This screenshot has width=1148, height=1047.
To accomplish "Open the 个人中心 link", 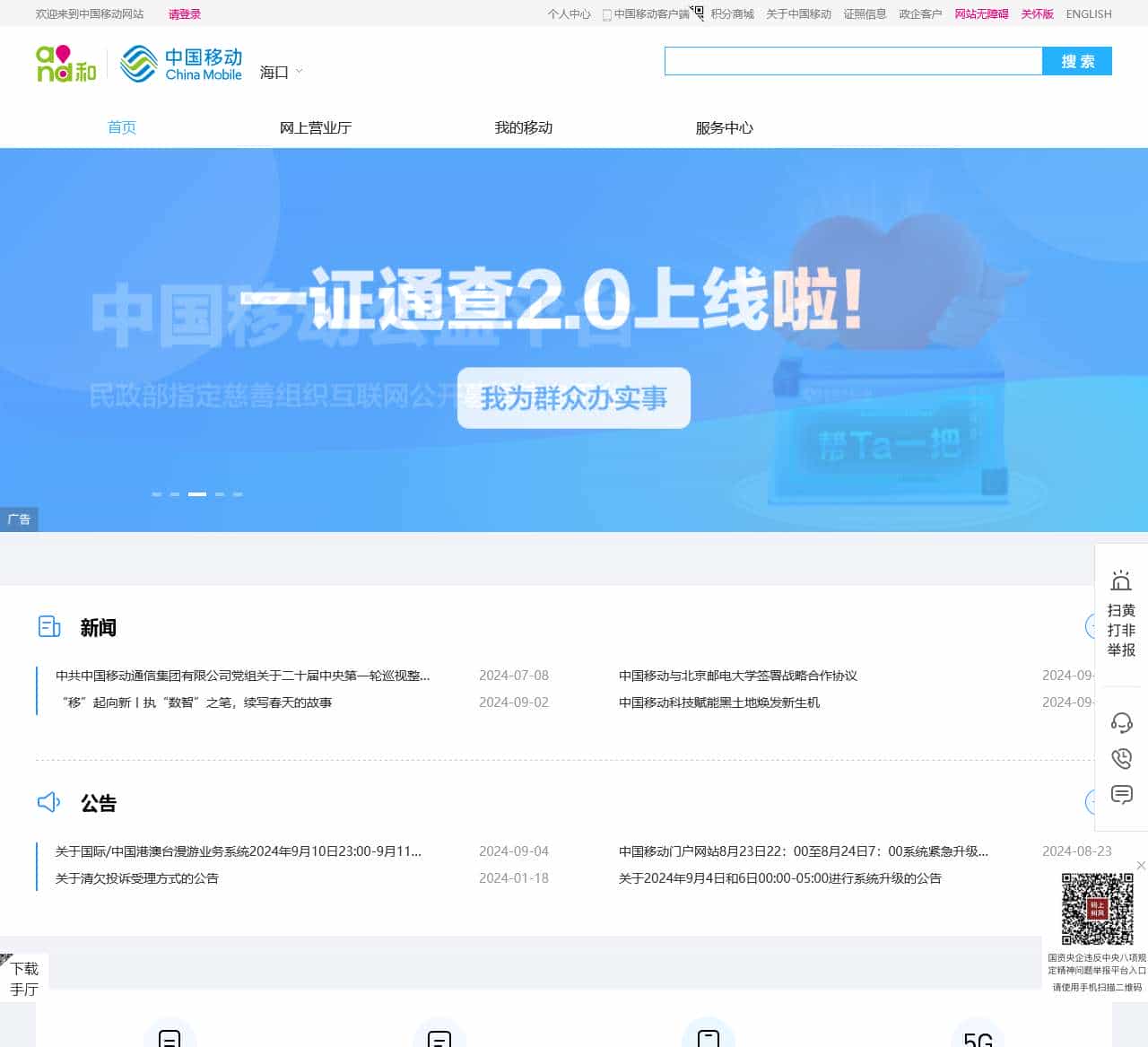I will (x=570, y=14).
